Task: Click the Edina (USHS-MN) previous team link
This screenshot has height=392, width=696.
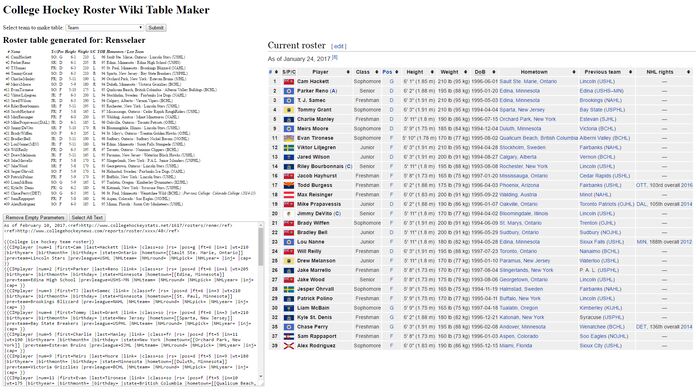Action: (x=601, y=91)
